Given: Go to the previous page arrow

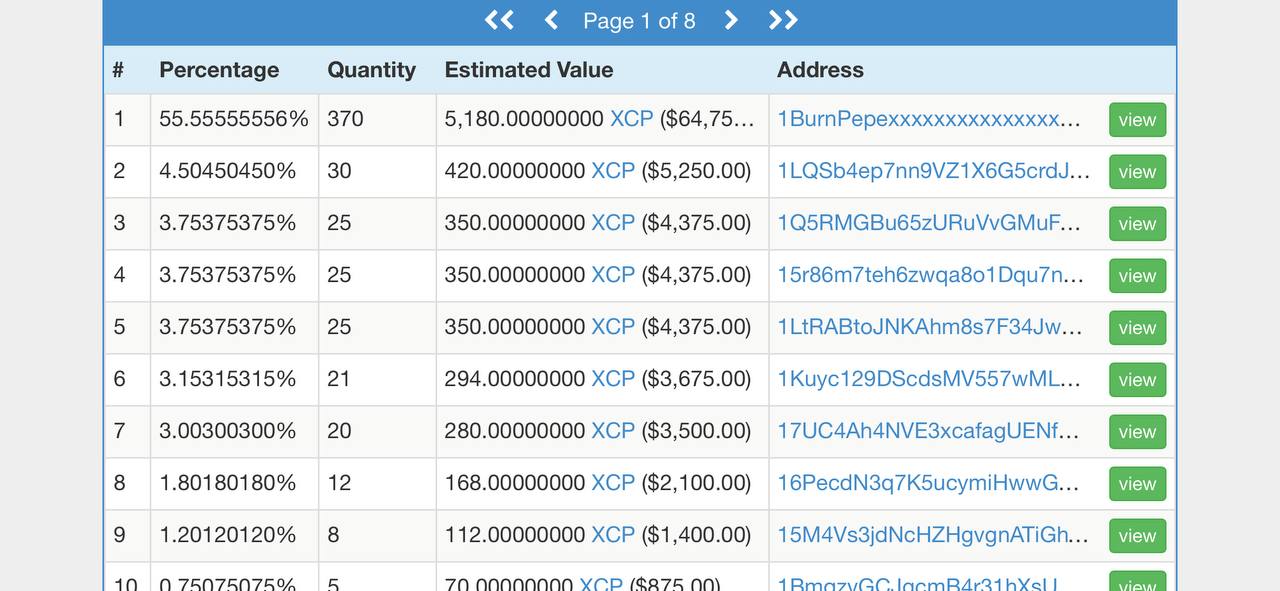Looking at the screenshot, I should click(x=551, y=20).
